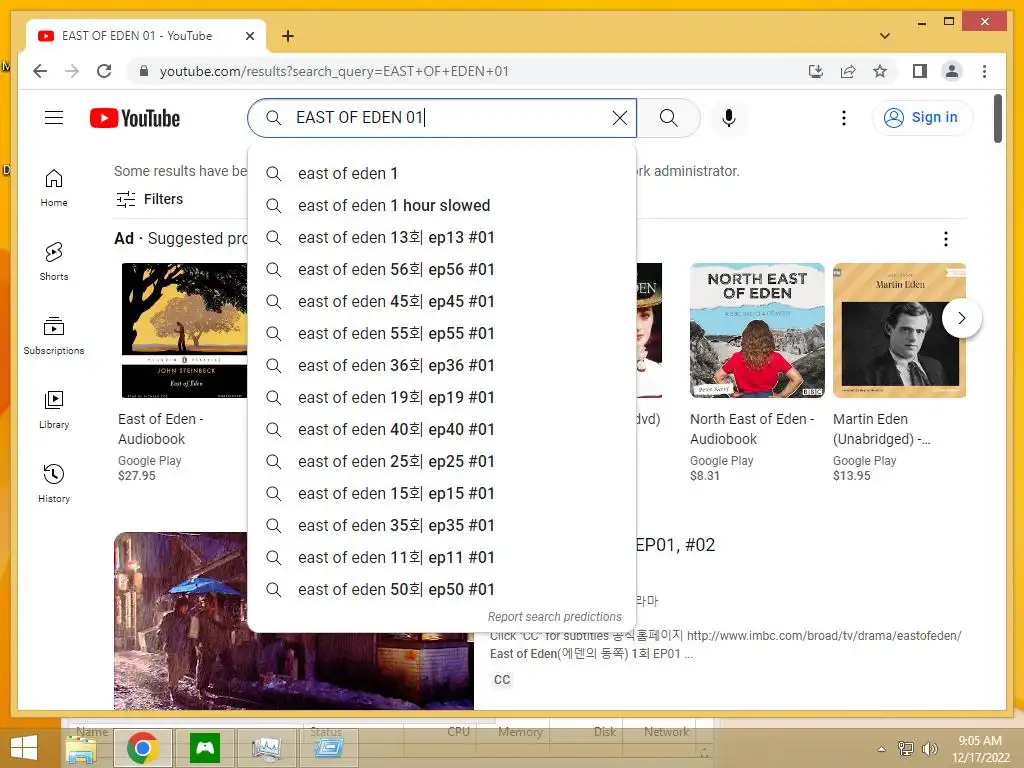Click the taskbar volume speaker icon
The width and height of the screenshot is (1024, 768).
pos(929,748)
